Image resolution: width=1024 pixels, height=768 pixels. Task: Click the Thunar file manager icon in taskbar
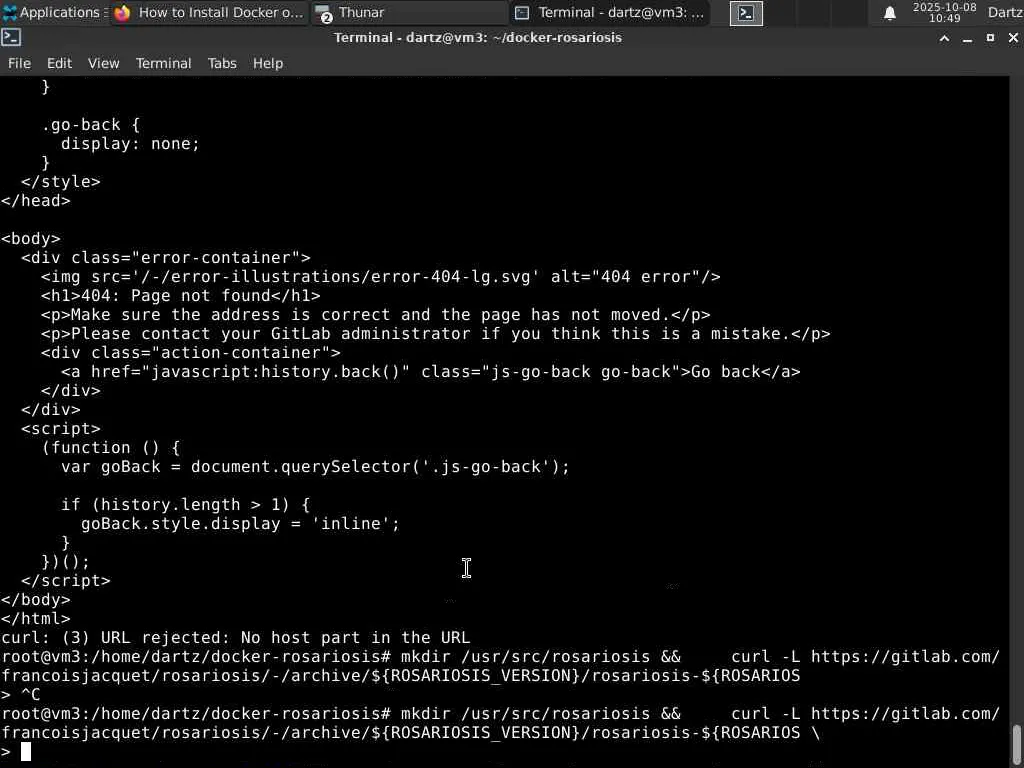coord(323,13)
